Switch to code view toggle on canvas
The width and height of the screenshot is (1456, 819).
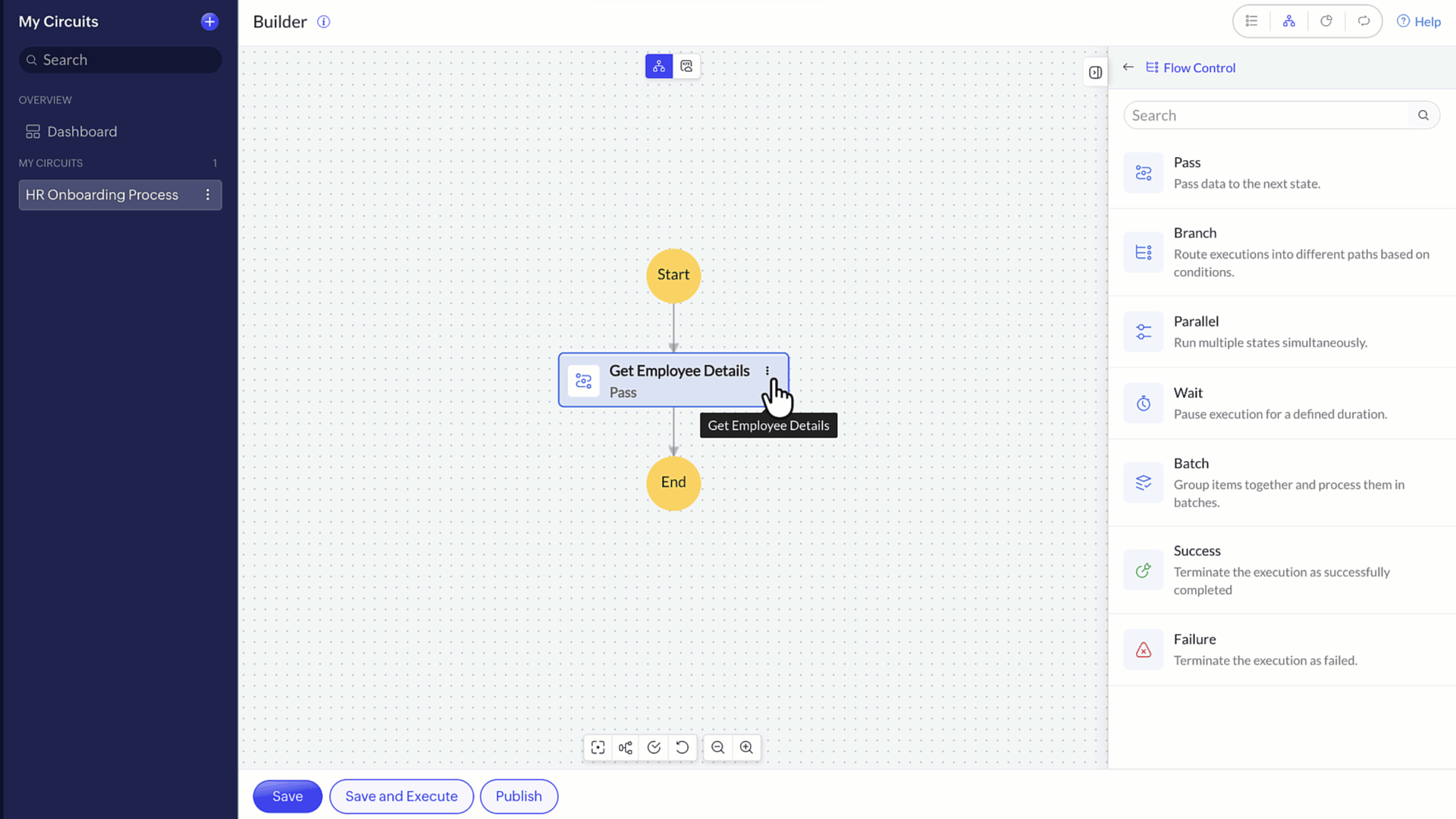pos(686,67)
